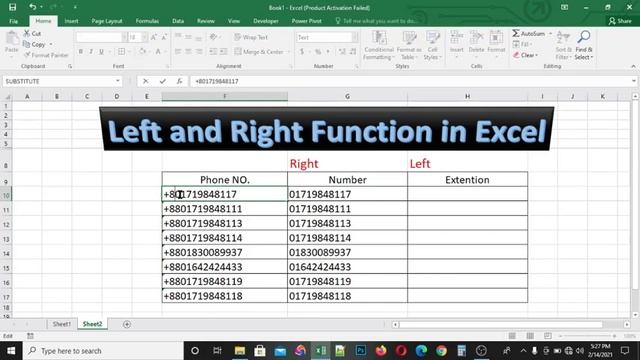Click the Extention header cell
This screenshot has width=640, height=360.
tap(467, 180)
